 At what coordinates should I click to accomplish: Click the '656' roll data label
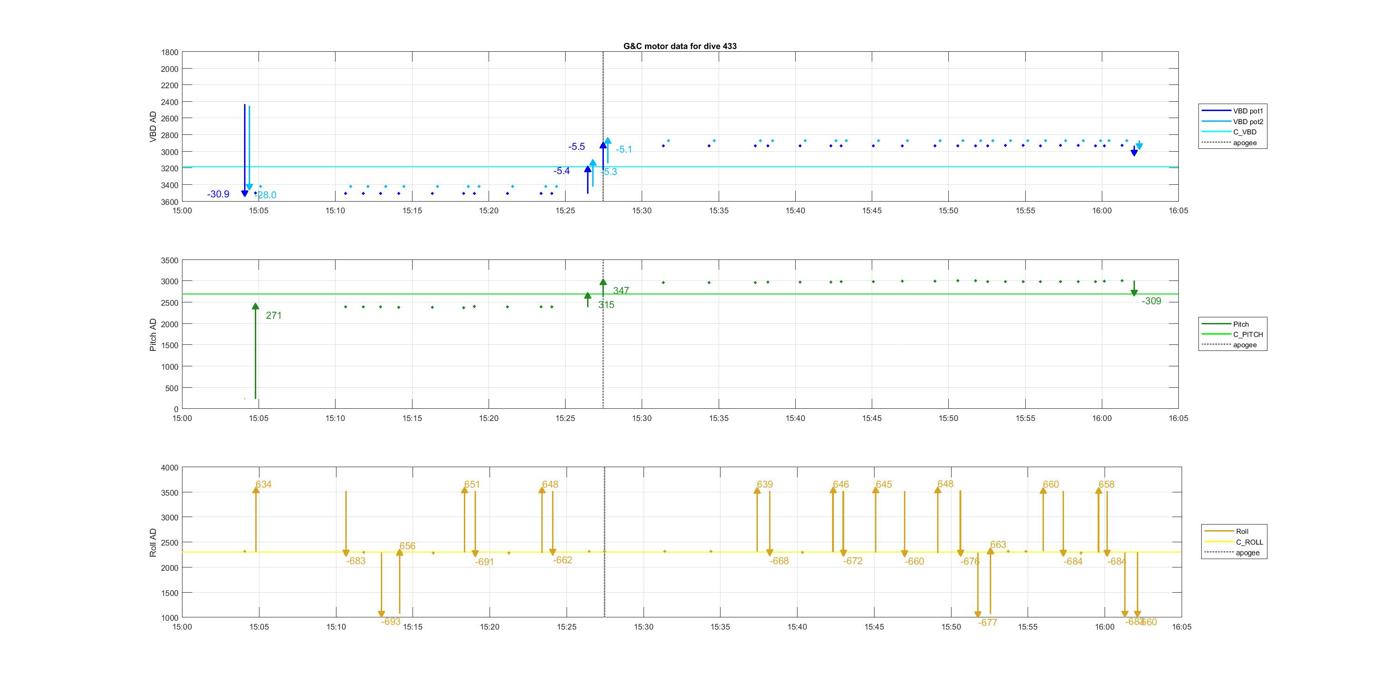407,547
